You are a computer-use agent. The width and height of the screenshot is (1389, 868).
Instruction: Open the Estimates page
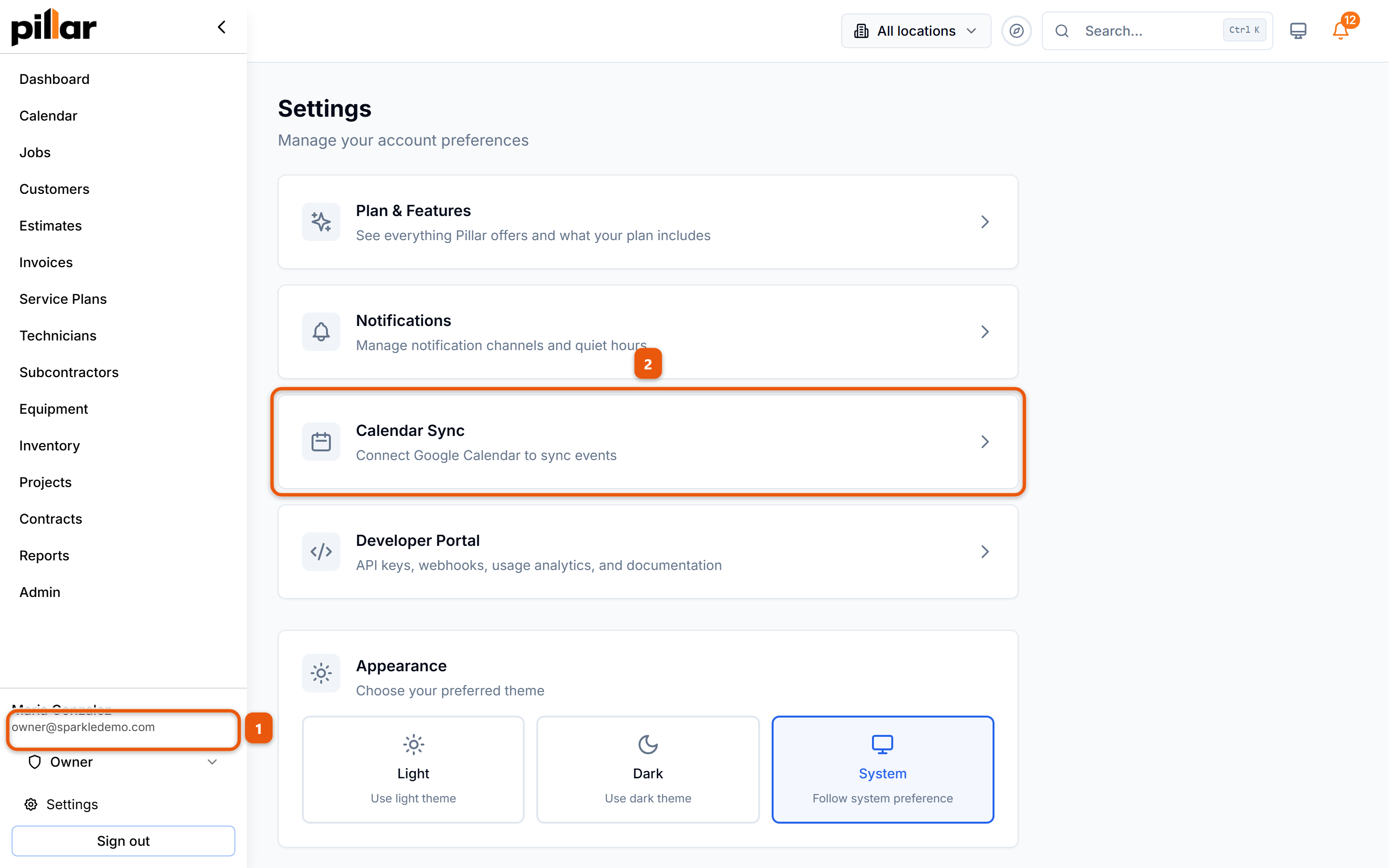pos(51,226)
